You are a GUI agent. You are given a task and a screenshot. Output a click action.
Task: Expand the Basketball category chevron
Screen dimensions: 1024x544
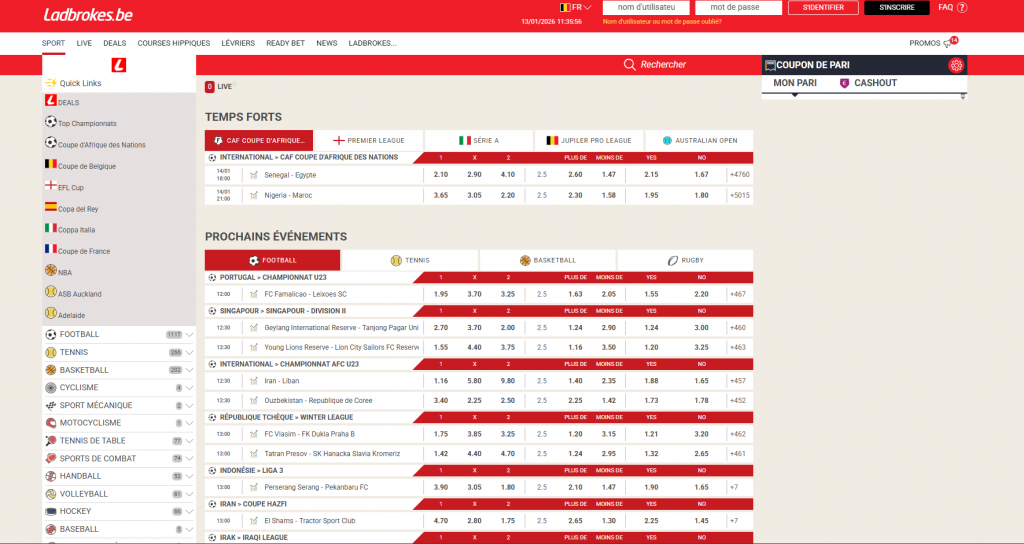189,370
